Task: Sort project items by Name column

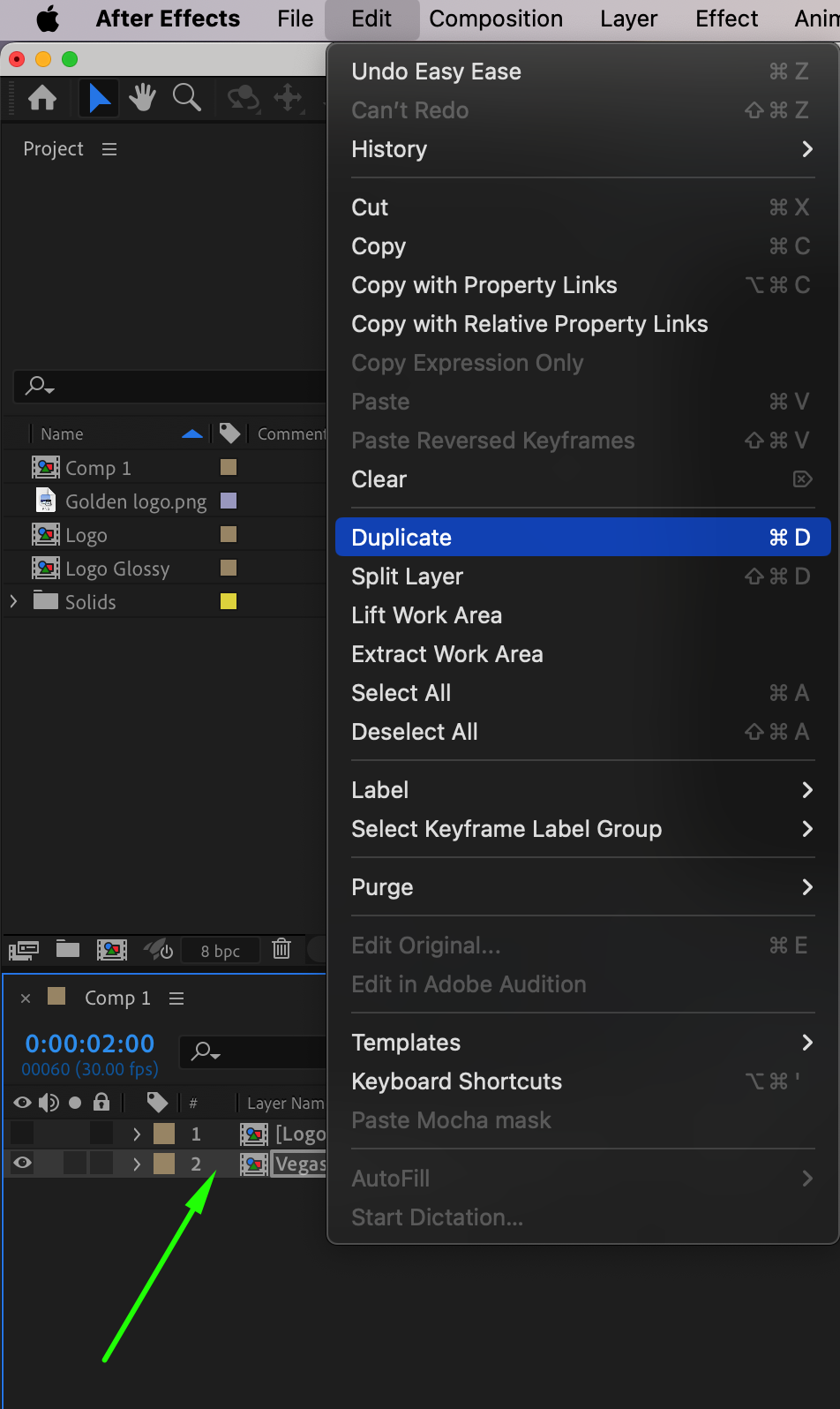Action: (62, 434)
